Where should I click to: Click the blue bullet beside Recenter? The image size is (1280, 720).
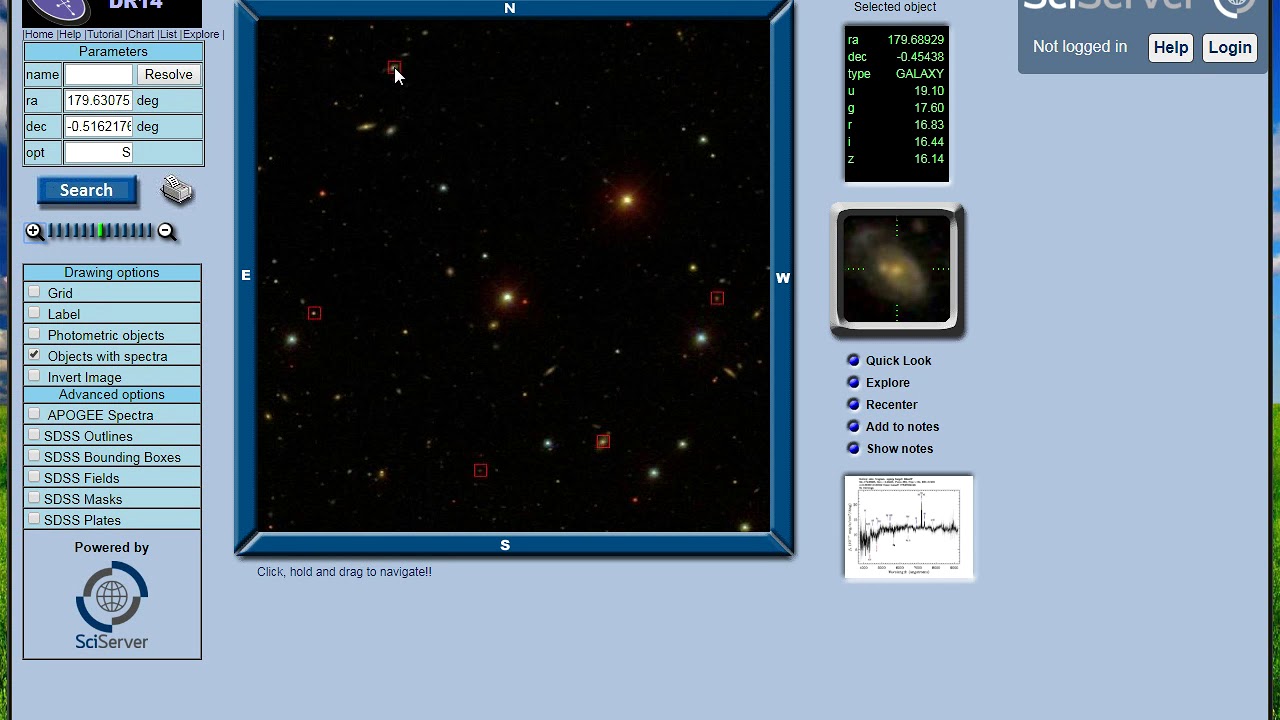(x=853, y=404)
